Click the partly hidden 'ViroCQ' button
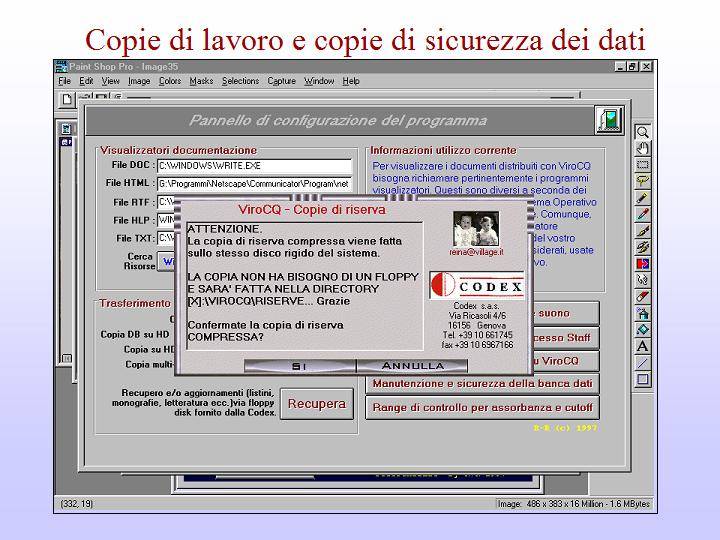The width and height of the screenshot is (720, 540). 566,361
